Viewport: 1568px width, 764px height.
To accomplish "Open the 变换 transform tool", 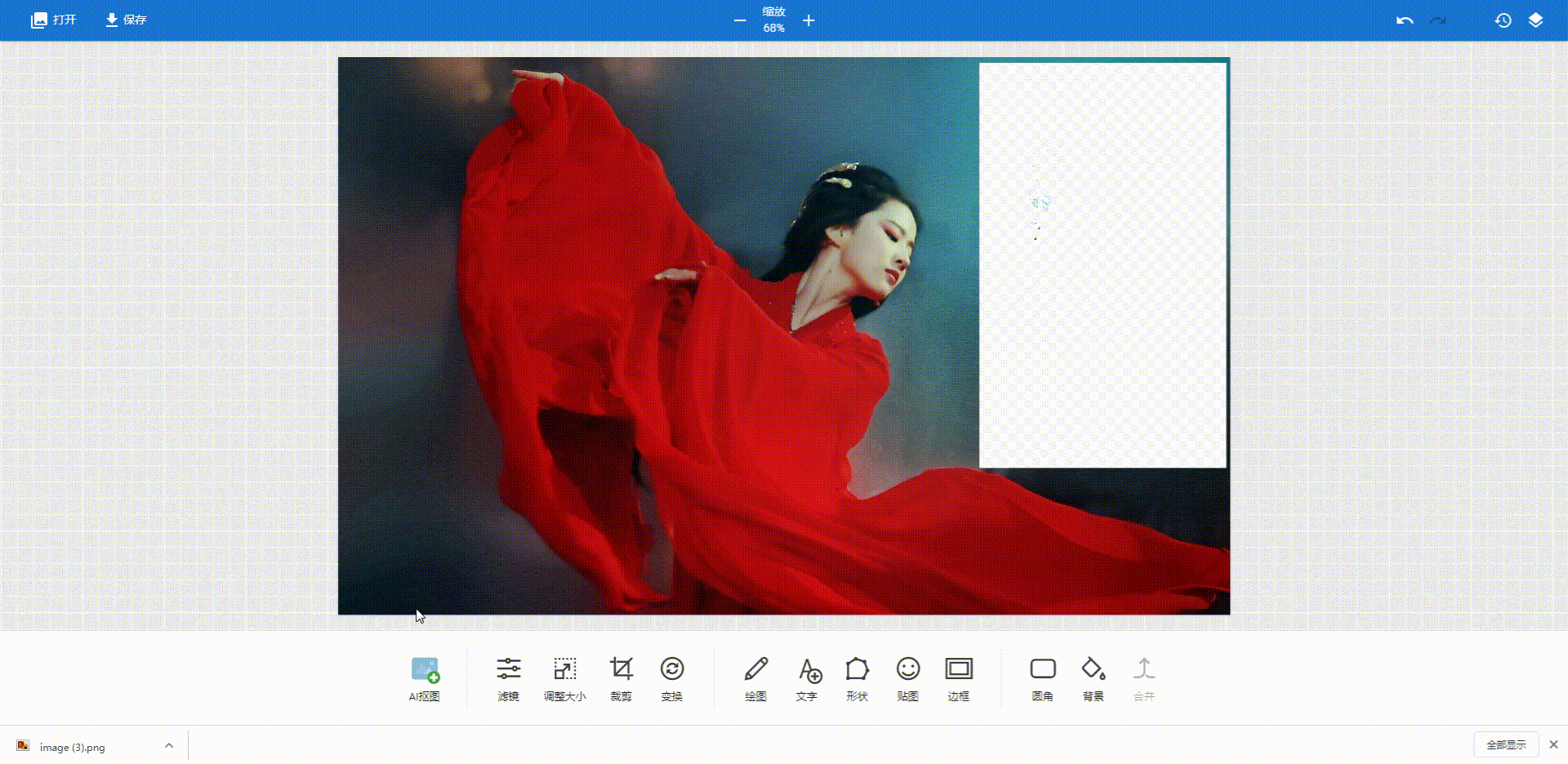I will [672, 679].
